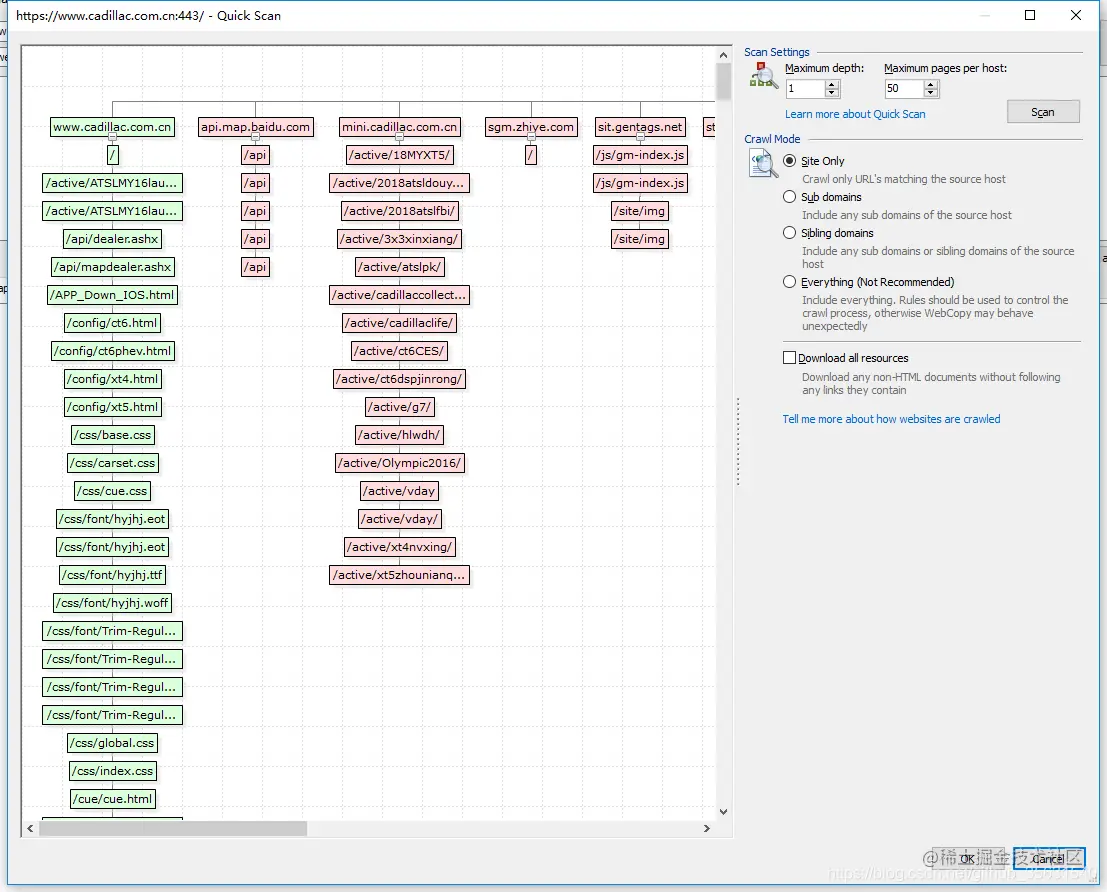Select the /active/atslpk/ node
The width and height of the screenshot is (1107, 892).
click(x=400, y=267)
